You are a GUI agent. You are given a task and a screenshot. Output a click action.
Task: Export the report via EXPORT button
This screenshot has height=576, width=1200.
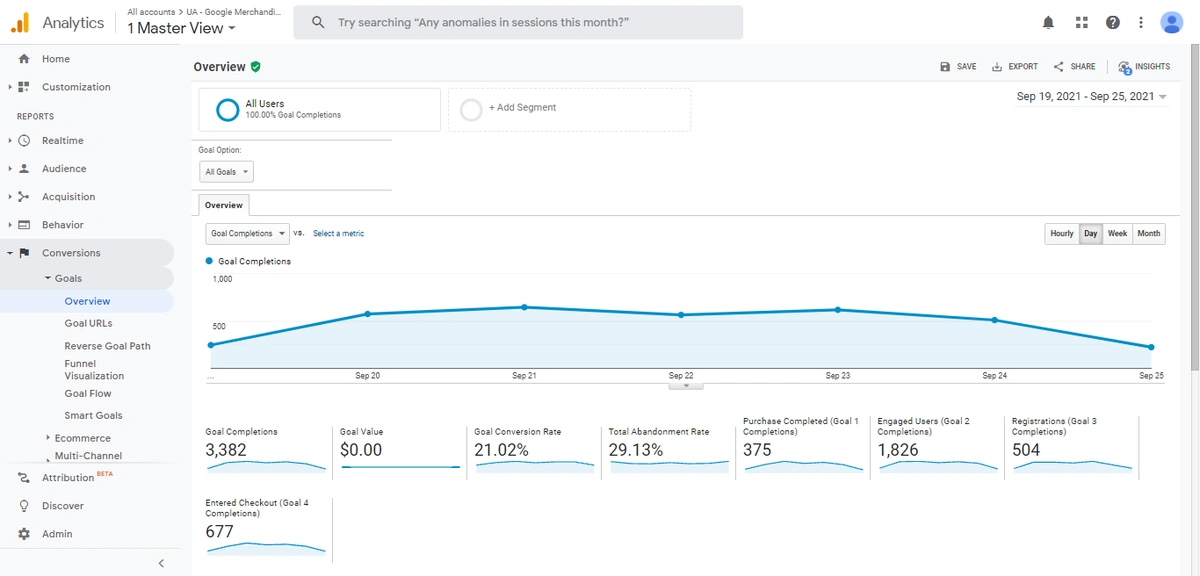[1015, 67]
